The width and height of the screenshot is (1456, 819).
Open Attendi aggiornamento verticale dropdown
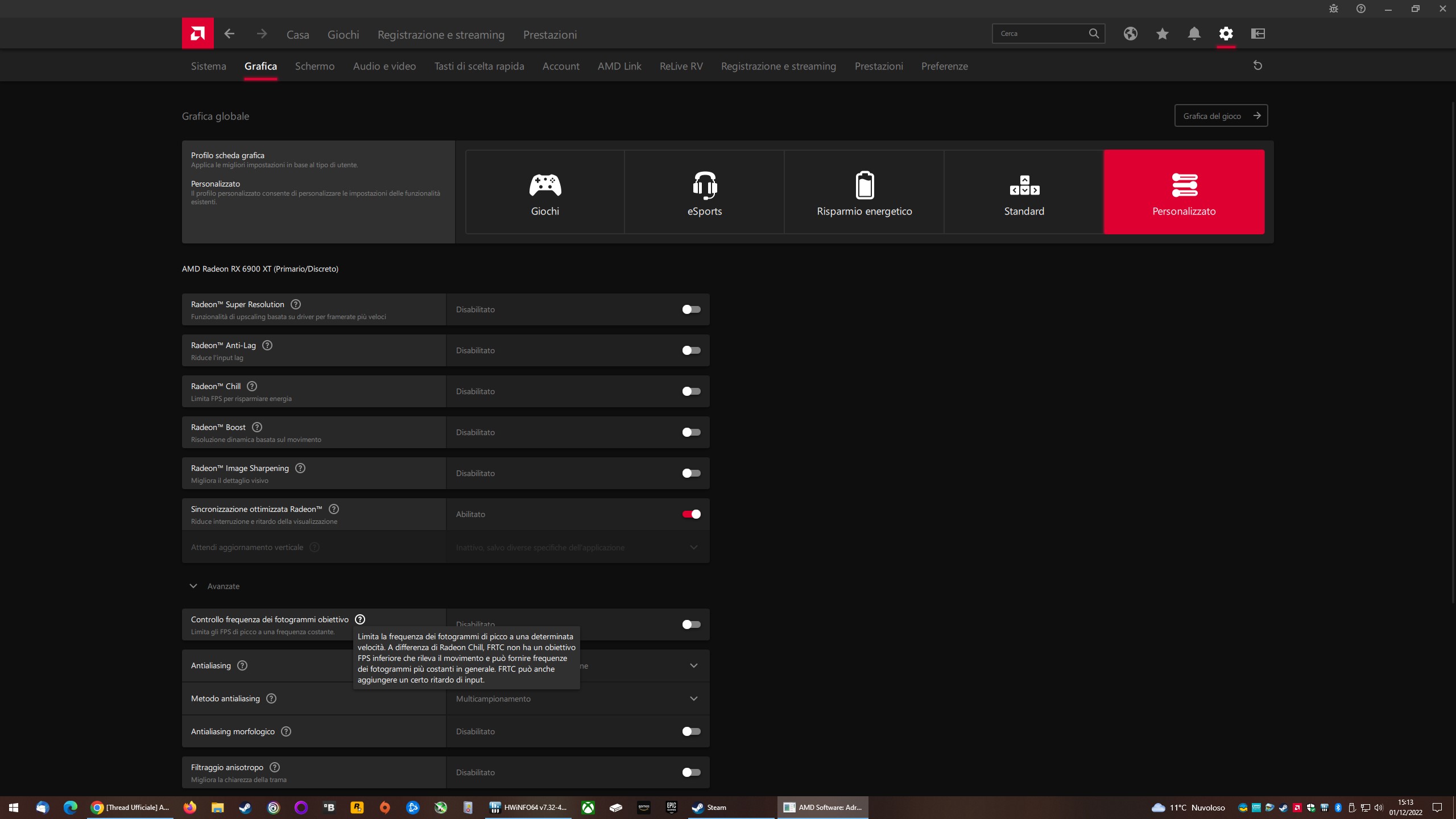click(578, 547)
